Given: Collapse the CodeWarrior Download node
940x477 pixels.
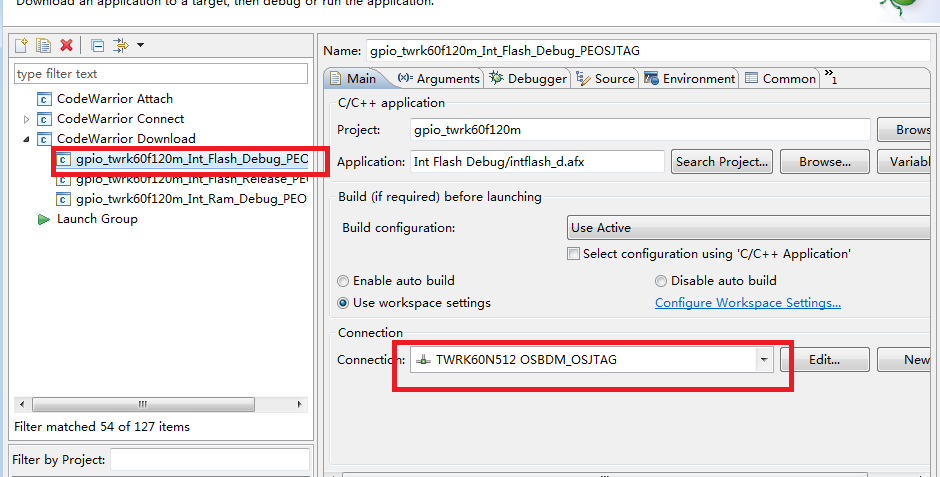Looking at the screenshot, I should pyautogui.click(x=26, y=139).
